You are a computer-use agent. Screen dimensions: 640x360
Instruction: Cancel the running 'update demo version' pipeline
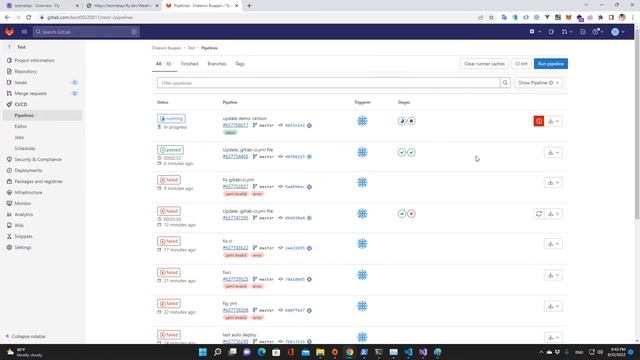pyautogui.click(x=539, y=121)
